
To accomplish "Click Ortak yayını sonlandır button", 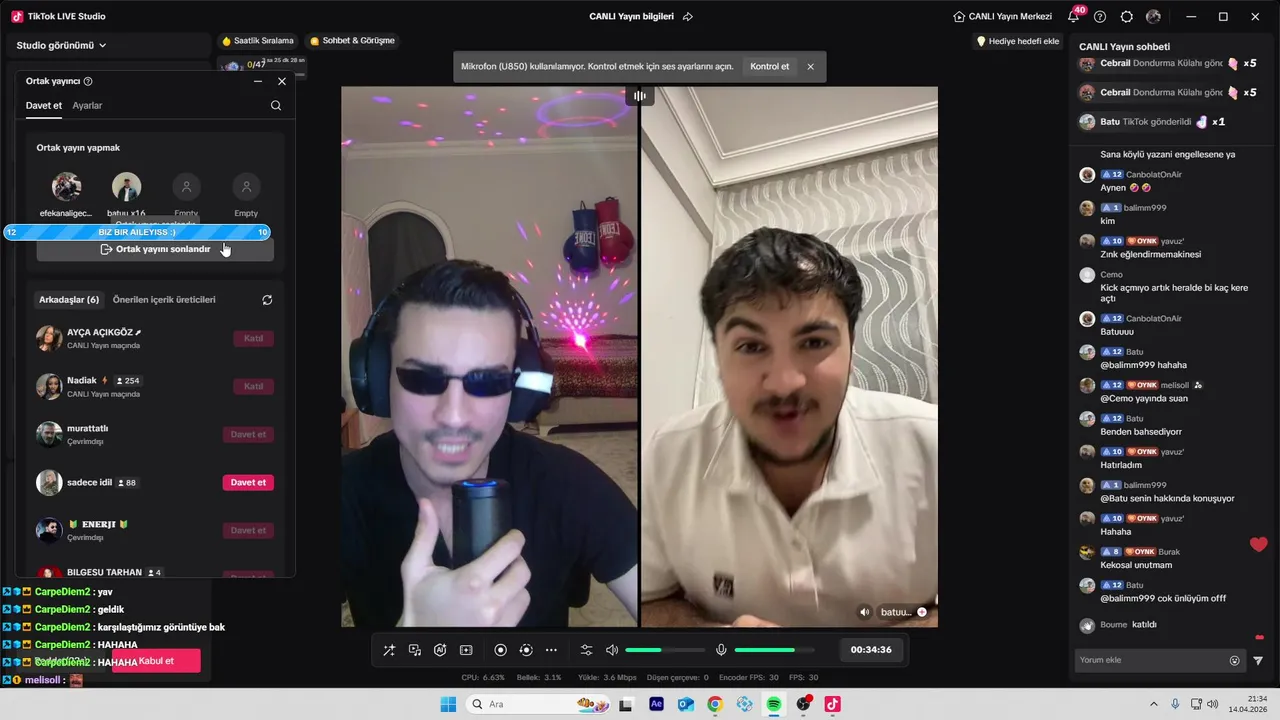I will (x=155, y=249).
